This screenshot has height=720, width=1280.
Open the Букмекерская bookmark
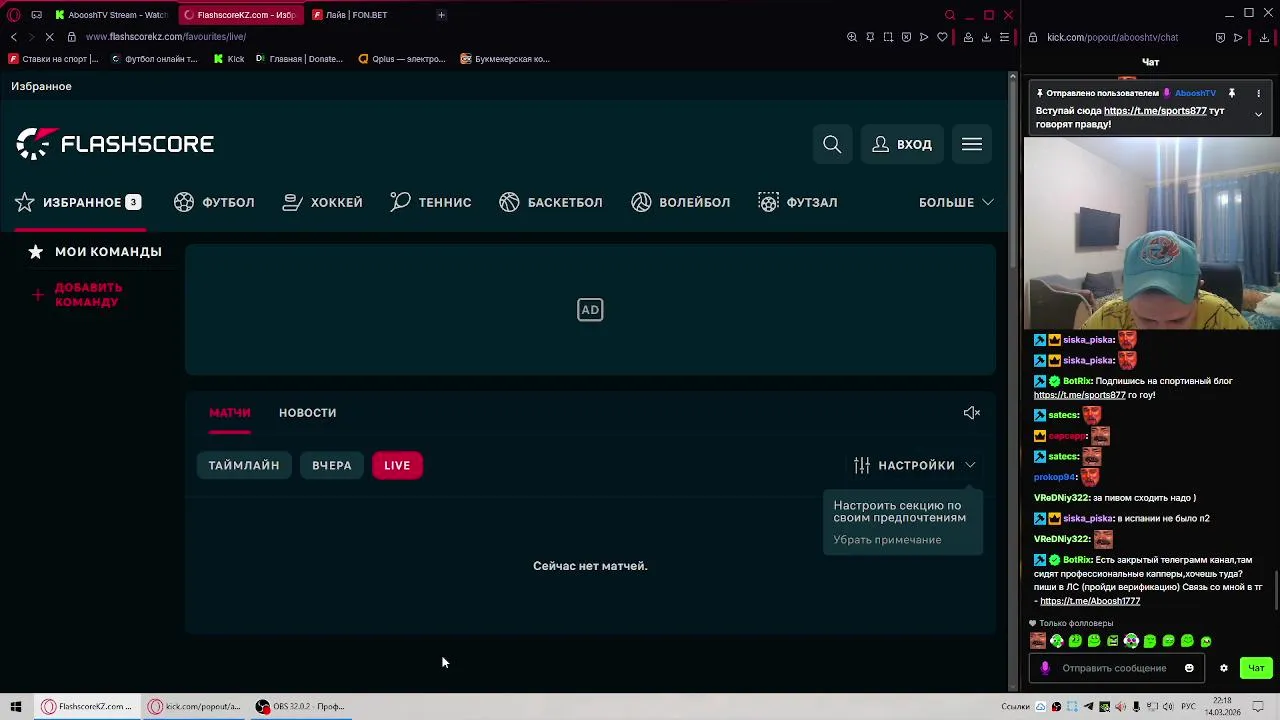(505, 59)
